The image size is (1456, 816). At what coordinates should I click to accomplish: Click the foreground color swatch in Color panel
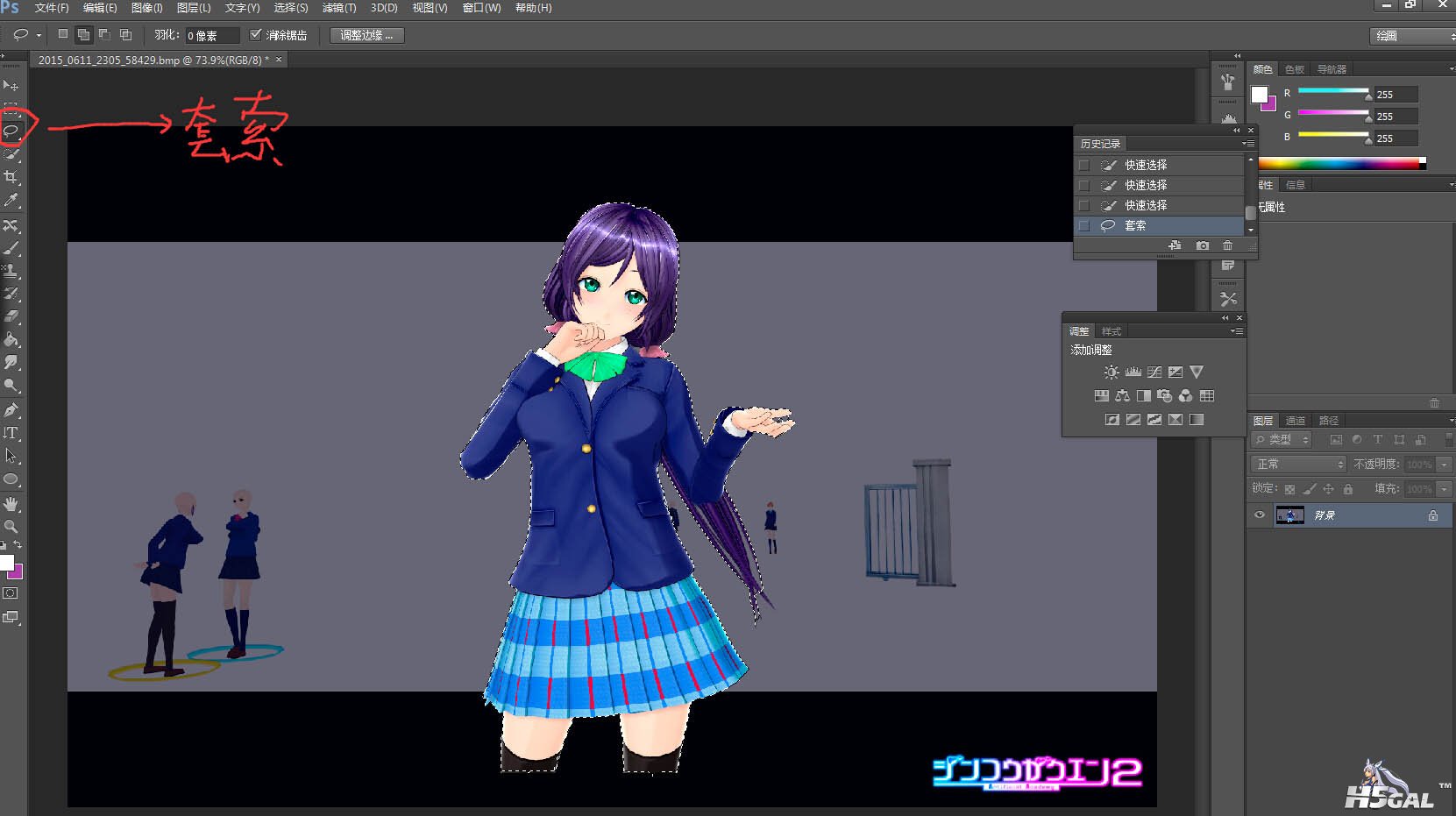(1260, 95)
